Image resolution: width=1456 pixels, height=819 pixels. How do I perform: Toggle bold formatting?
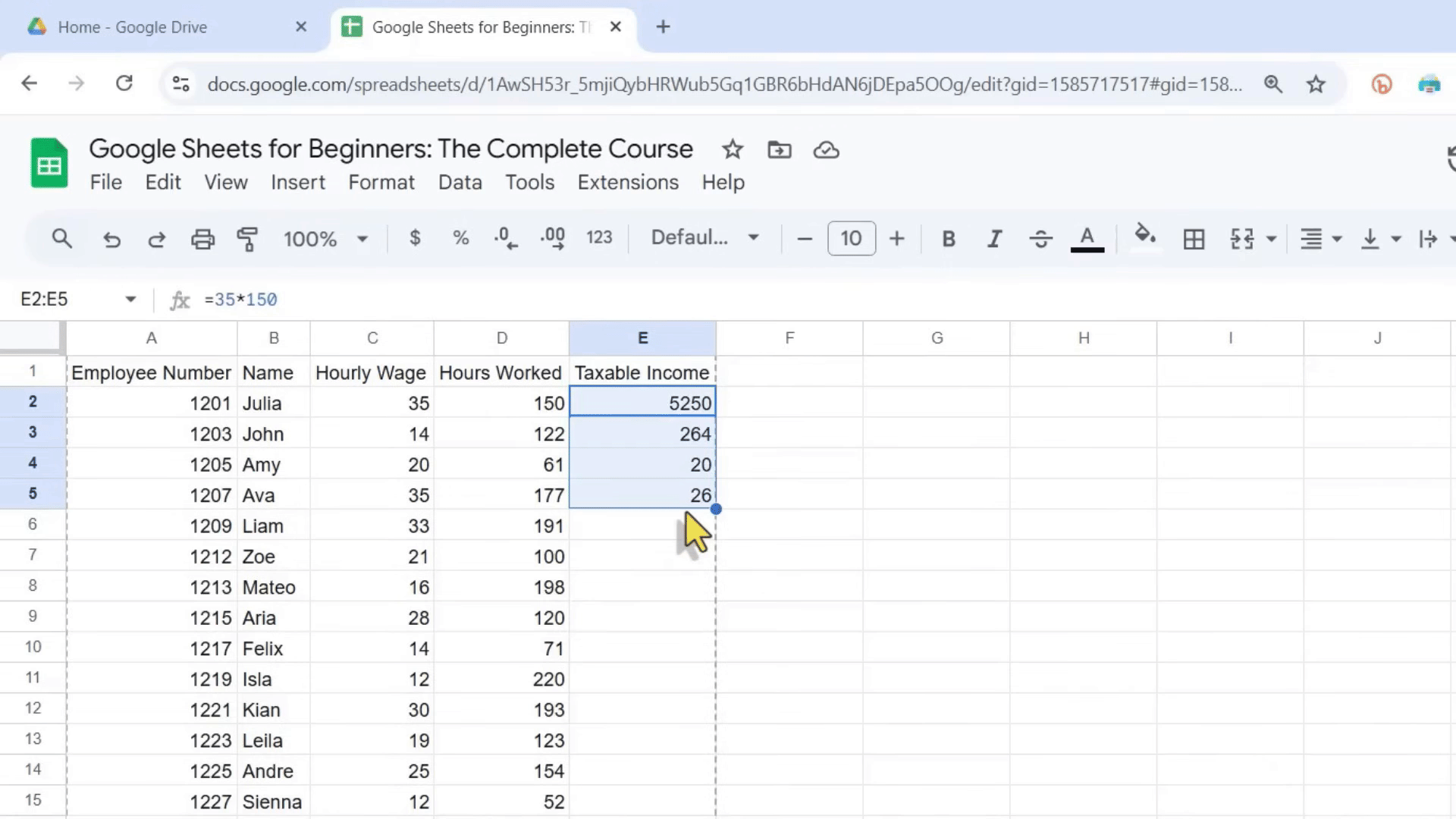pos(948,238)
